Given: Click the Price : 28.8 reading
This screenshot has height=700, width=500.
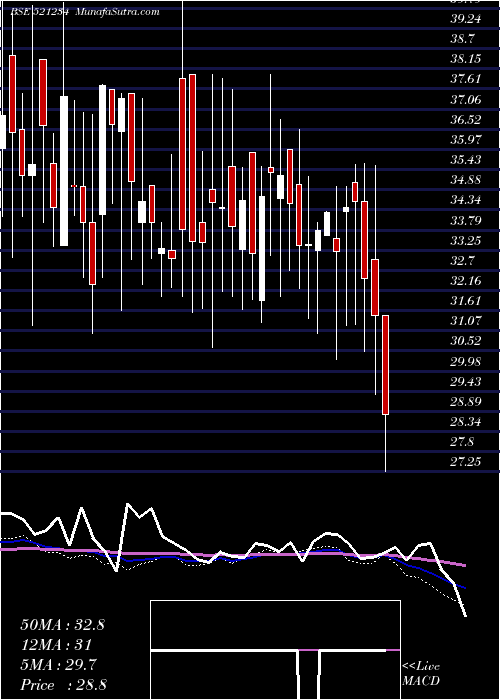Looking at the screenshot, I should coord(63,685).
